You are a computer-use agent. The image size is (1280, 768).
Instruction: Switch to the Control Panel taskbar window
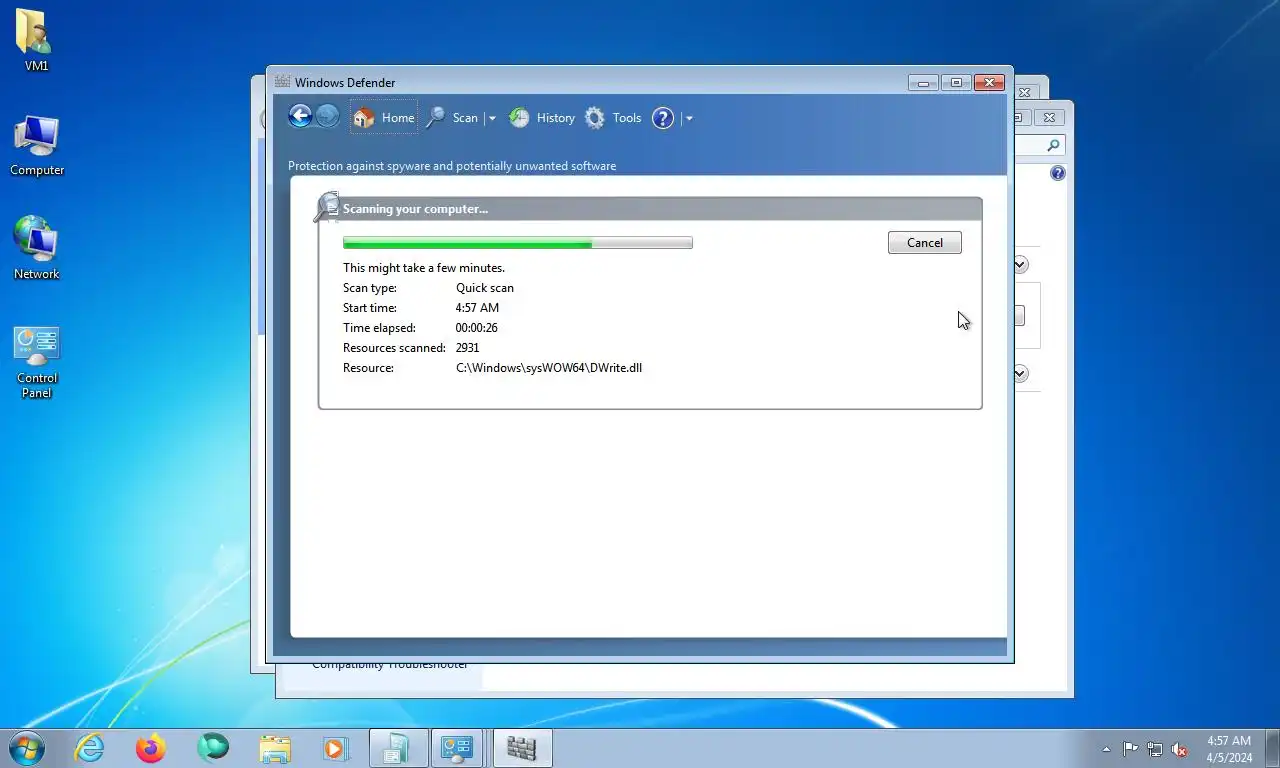click(460, 748)
